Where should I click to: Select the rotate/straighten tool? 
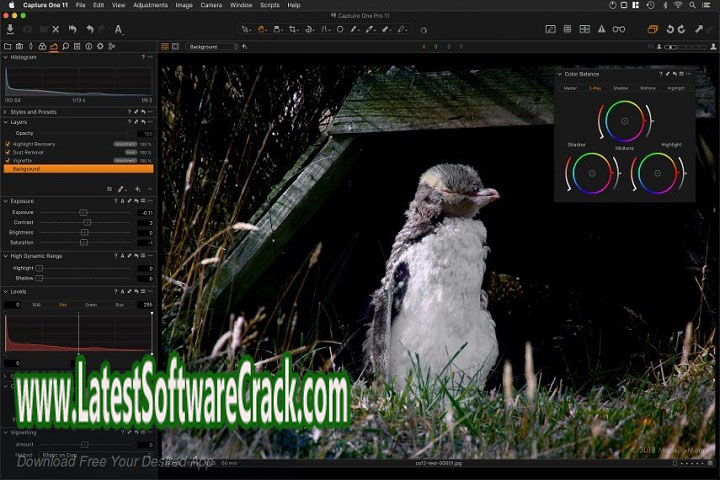(309, 29)
